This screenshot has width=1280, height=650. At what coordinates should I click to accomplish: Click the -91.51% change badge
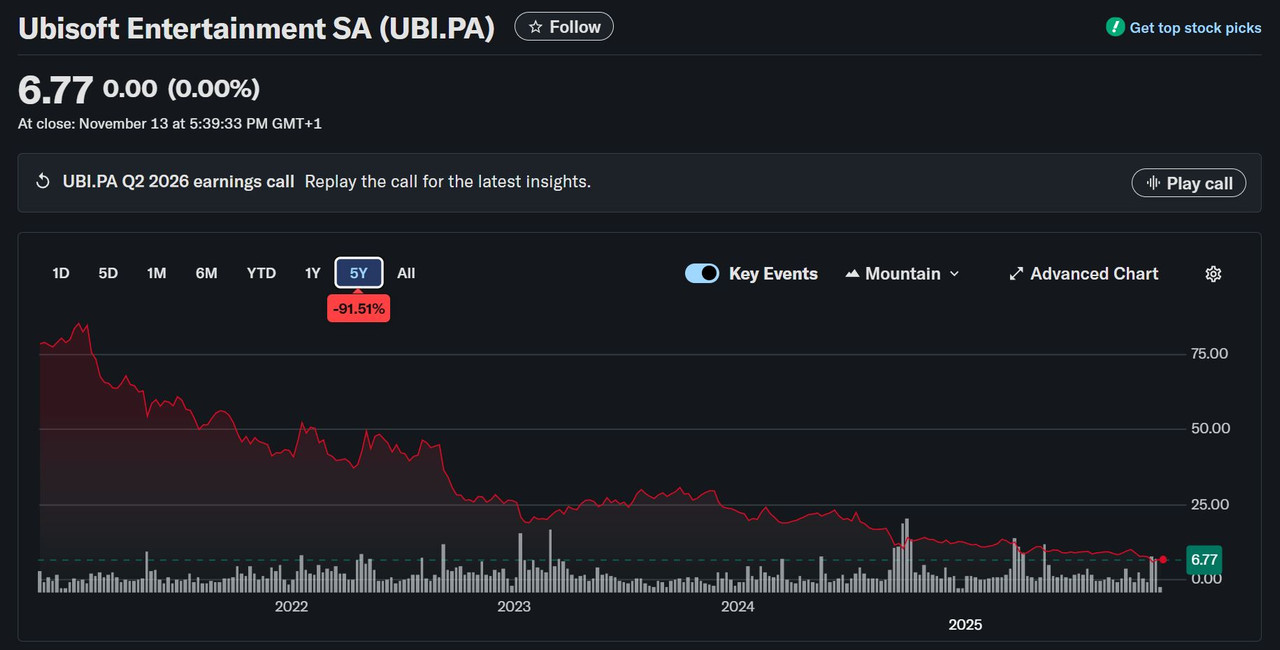click(x=359, y=309)
